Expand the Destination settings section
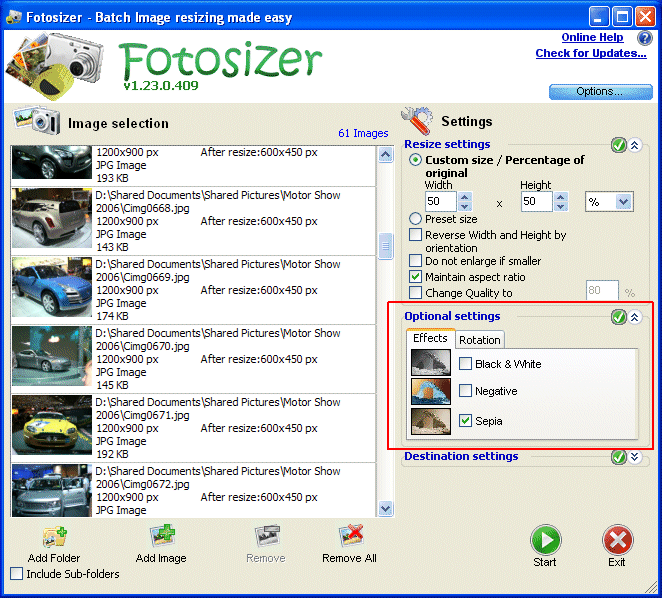The width and height of the screenshot is (662, 598). 634,457
